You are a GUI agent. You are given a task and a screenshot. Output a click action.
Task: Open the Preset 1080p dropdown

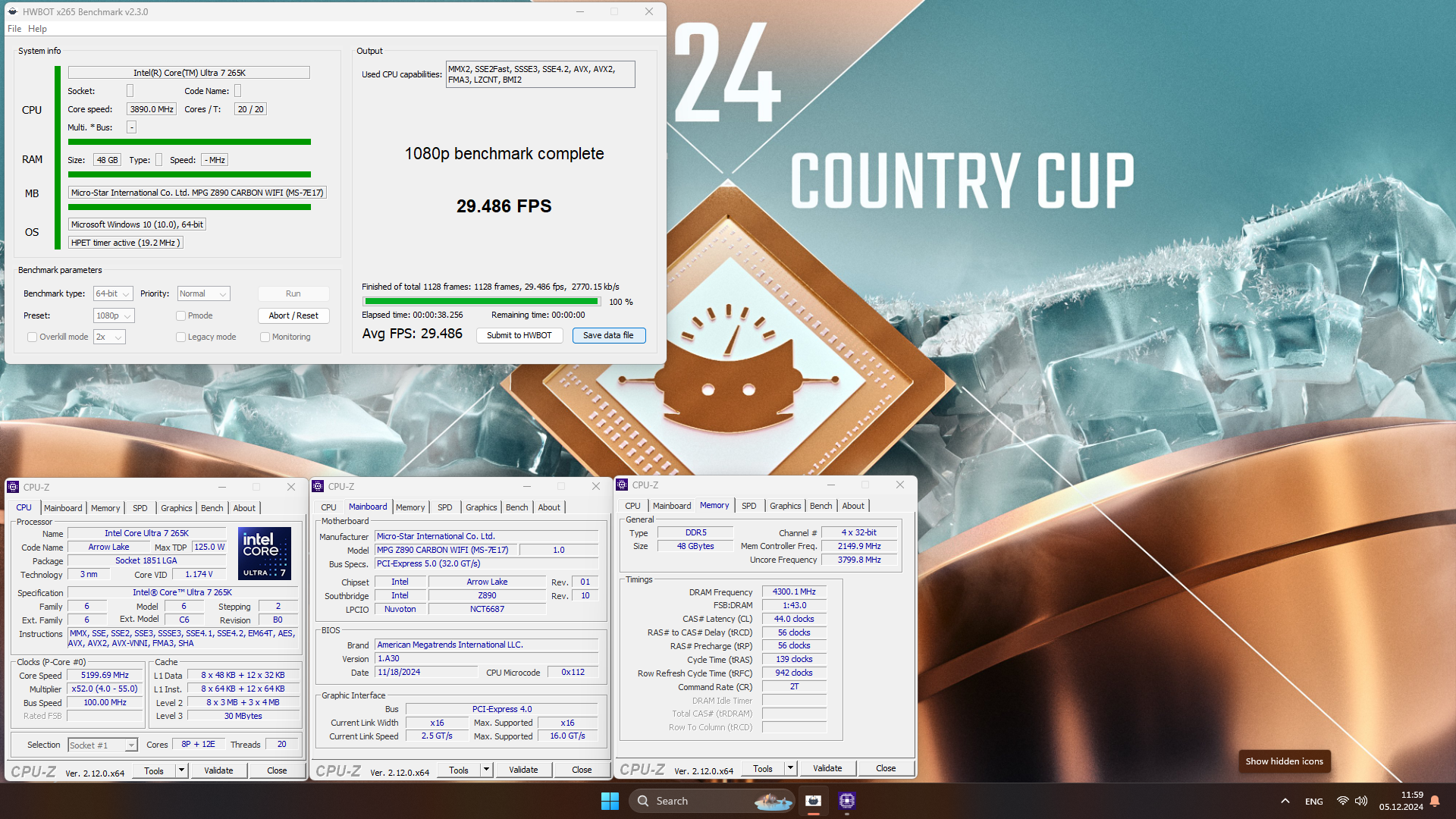click(114, 316)
